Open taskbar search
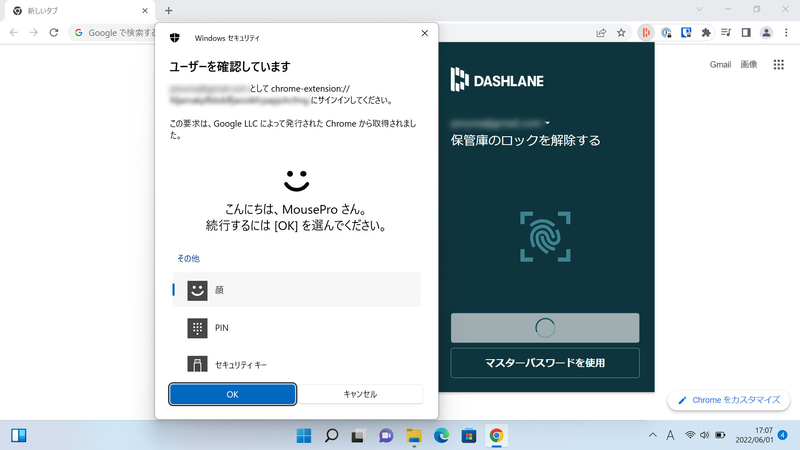 [x=331, y=436]
